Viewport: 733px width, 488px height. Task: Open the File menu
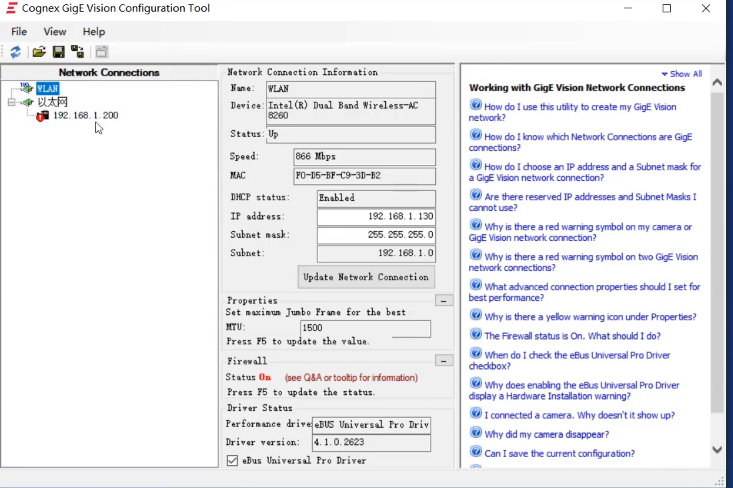19,31
